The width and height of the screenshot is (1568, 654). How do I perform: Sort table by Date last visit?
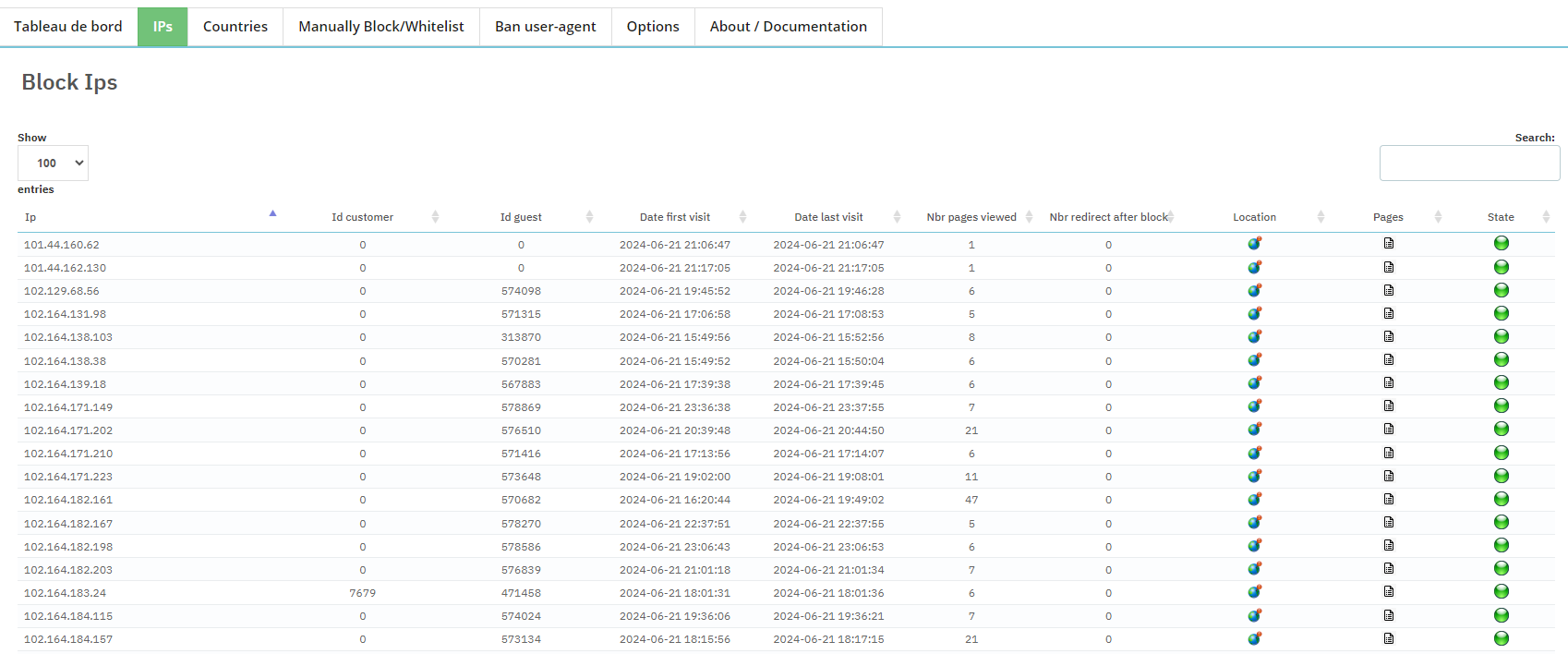[x=828, y=217]
